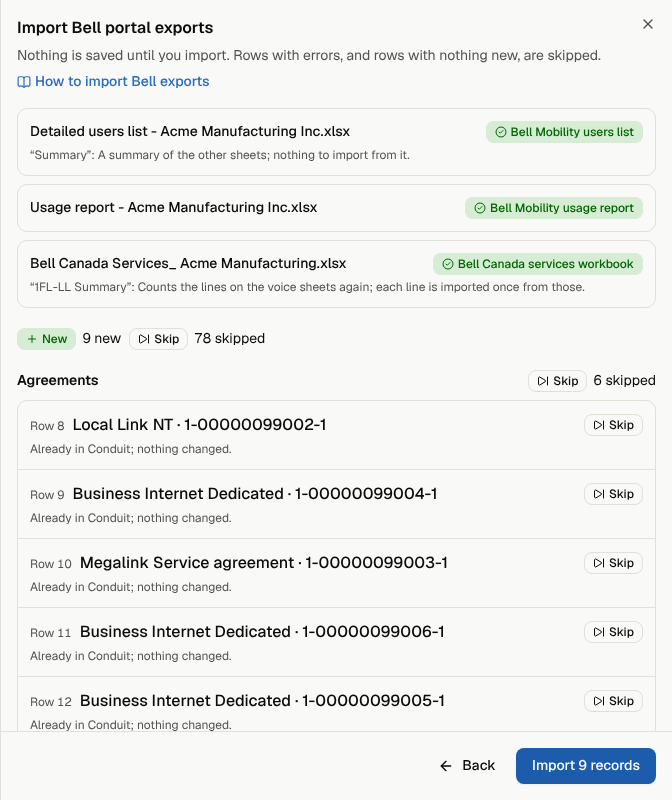
Task: Click the skip icon on Row 10
Action: coord(599,563)
